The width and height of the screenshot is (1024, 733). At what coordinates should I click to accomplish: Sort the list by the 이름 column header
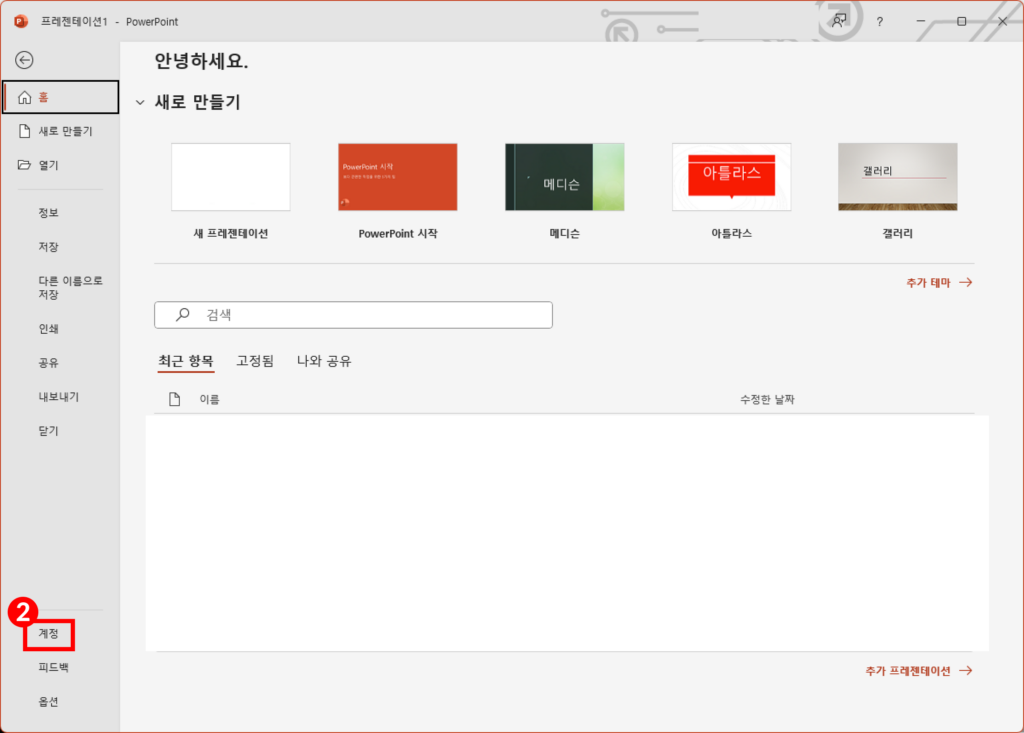click(210, 399)
